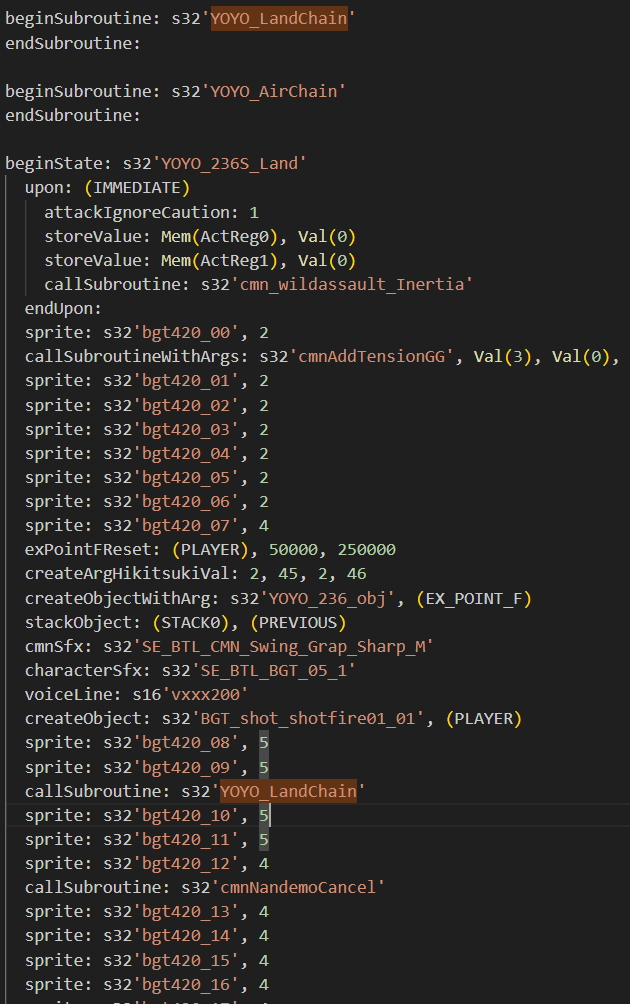The image size is (630, 1004).
Task: Click 'BGT_shot_shotfire01_01' object string
Action: [x=308, y=719]
